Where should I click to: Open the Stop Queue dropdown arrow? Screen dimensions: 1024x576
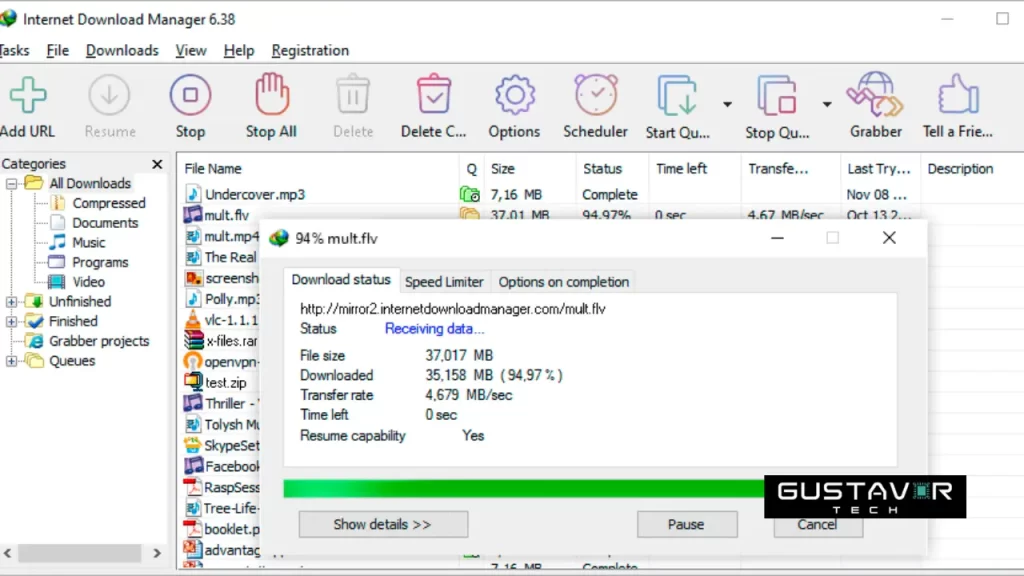(x=827, y=104)
